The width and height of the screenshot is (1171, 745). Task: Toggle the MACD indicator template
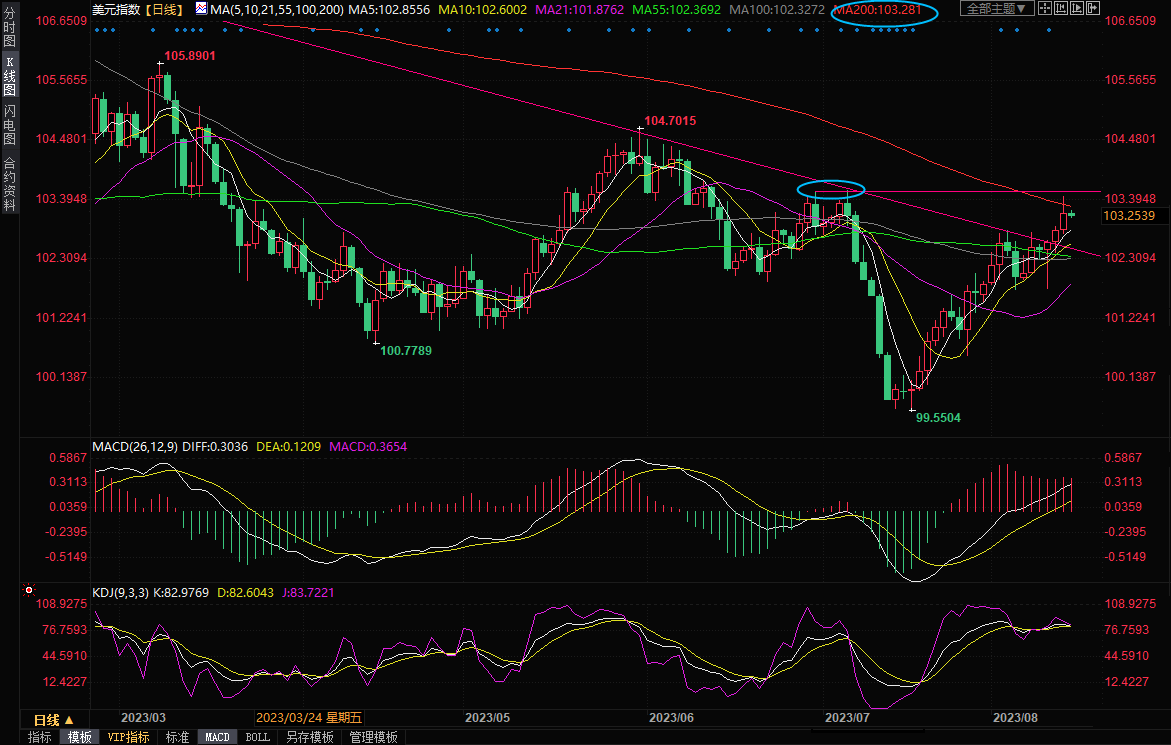point(217,737)
